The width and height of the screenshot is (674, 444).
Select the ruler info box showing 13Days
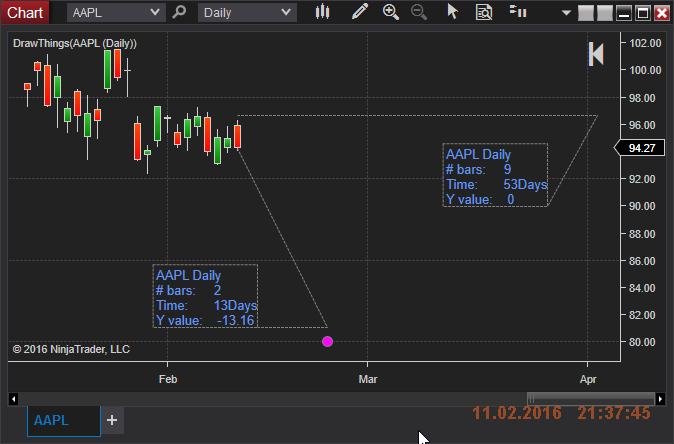pyautogui.click(x=205, y=296)
